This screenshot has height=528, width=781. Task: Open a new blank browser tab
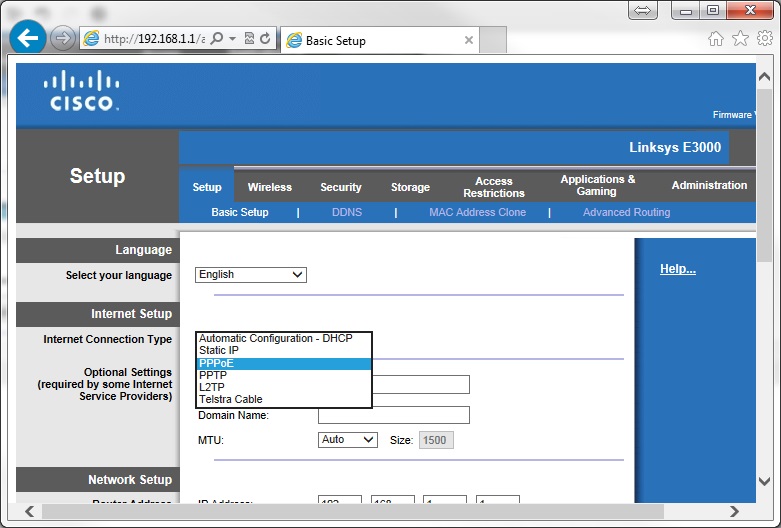(493, 40)
